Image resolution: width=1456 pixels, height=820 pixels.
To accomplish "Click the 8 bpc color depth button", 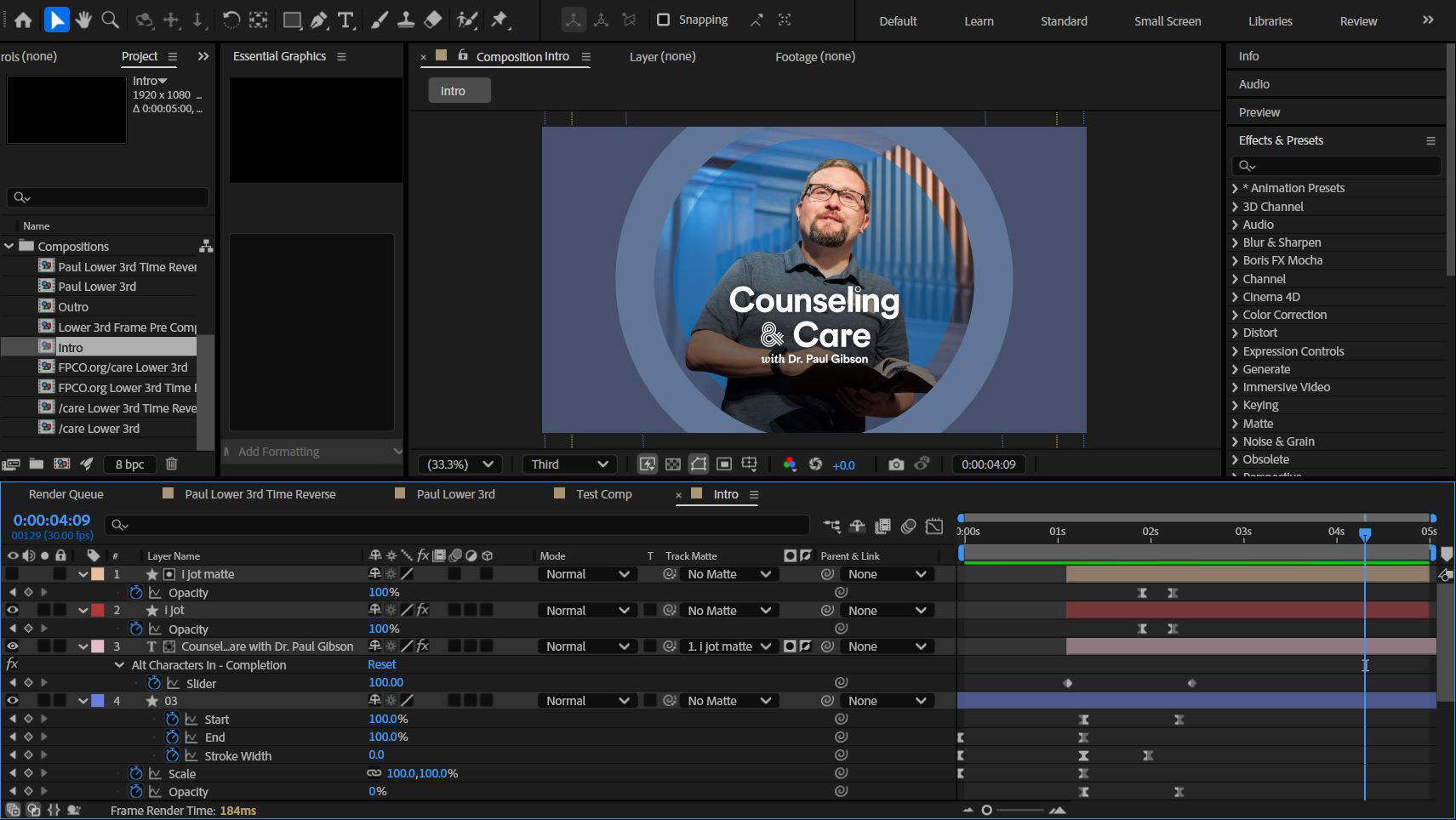I will [x=129, y=464].
